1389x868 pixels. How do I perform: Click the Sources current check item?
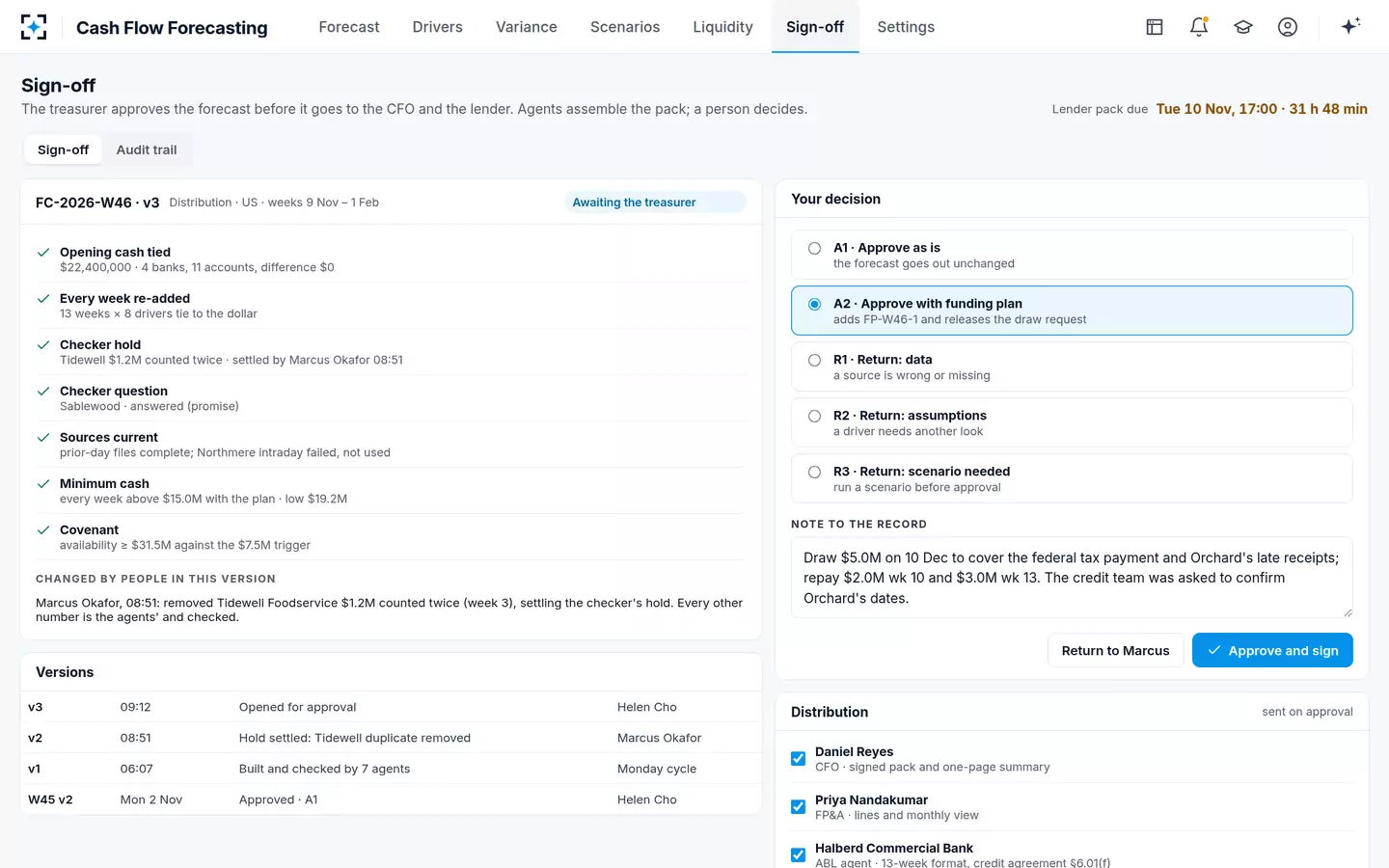[391, 445]
